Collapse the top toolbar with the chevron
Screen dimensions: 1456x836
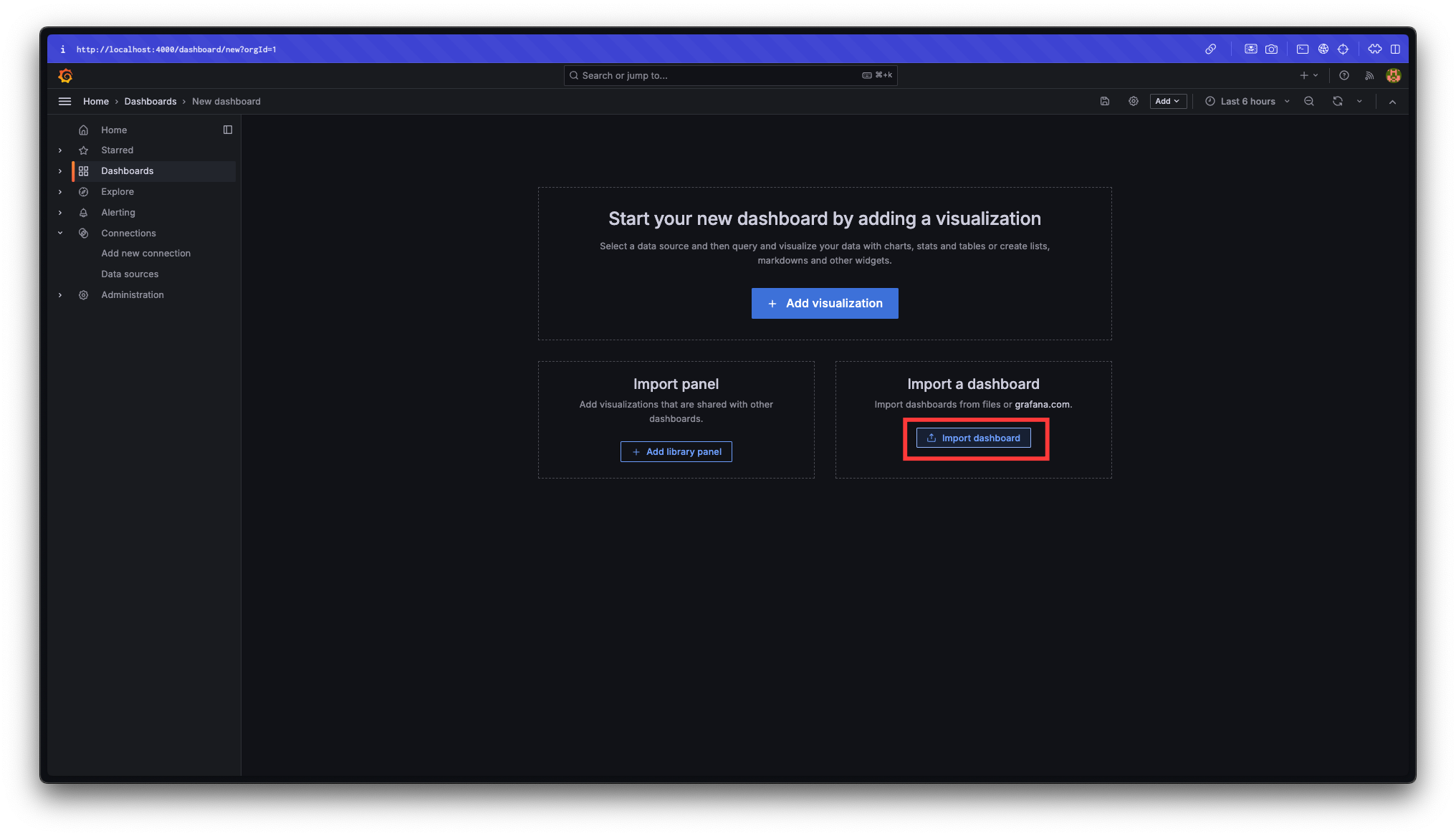(1392, 102)
